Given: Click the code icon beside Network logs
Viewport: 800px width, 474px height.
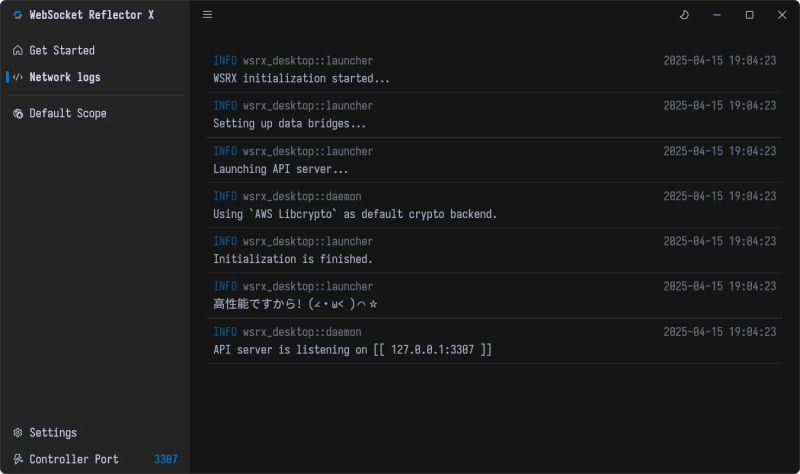Looking at the screenshot, I should point(18,77).
